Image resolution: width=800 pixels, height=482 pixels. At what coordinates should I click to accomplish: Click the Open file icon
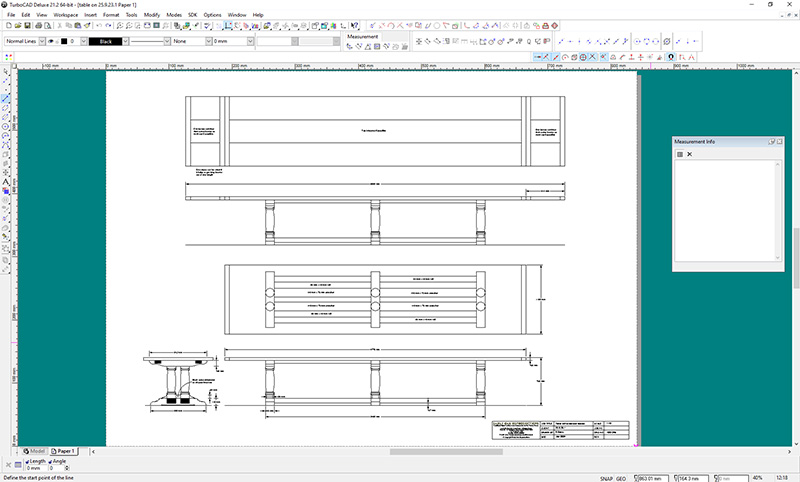(16, 25)
